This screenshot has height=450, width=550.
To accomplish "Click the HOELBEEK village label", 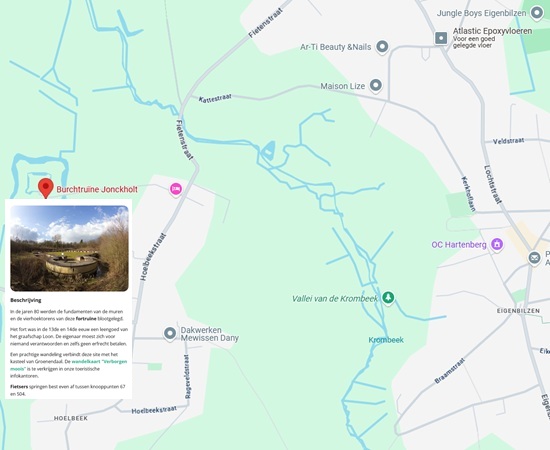I will pyautogui.click(x=71, y=418).
